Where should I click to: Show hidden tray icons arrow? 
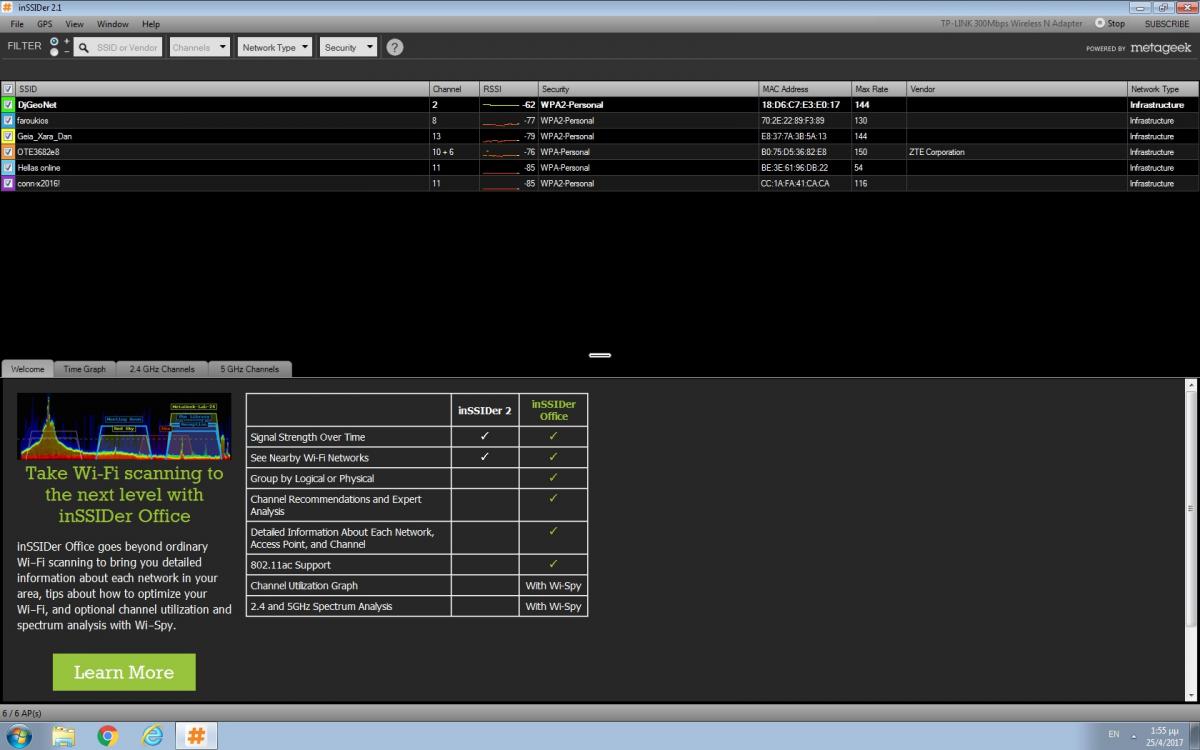tap(1134, 735)
